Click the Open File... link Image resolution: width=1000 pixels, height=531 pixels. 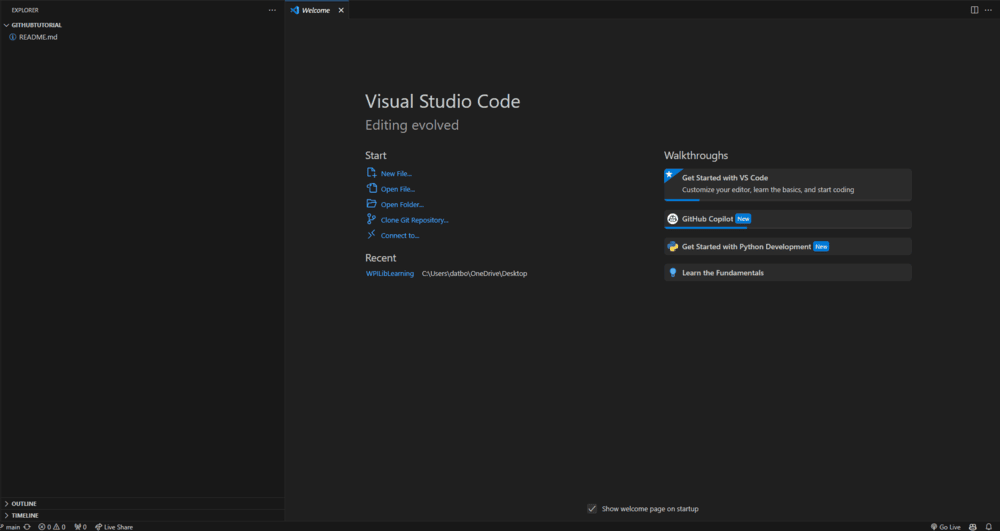(397, 189)
